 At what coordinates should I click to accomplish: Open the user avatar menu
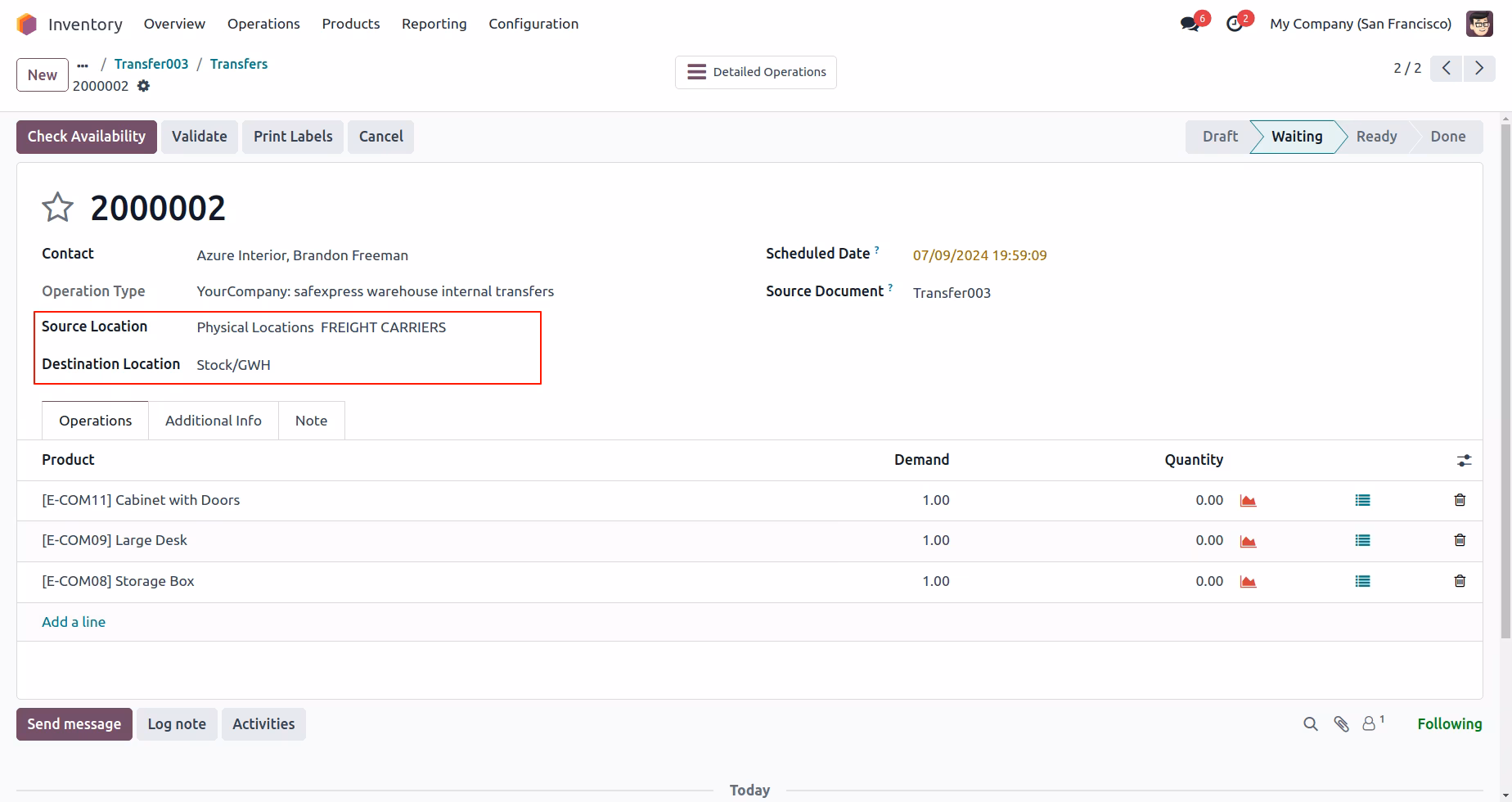coord(1479,24)
